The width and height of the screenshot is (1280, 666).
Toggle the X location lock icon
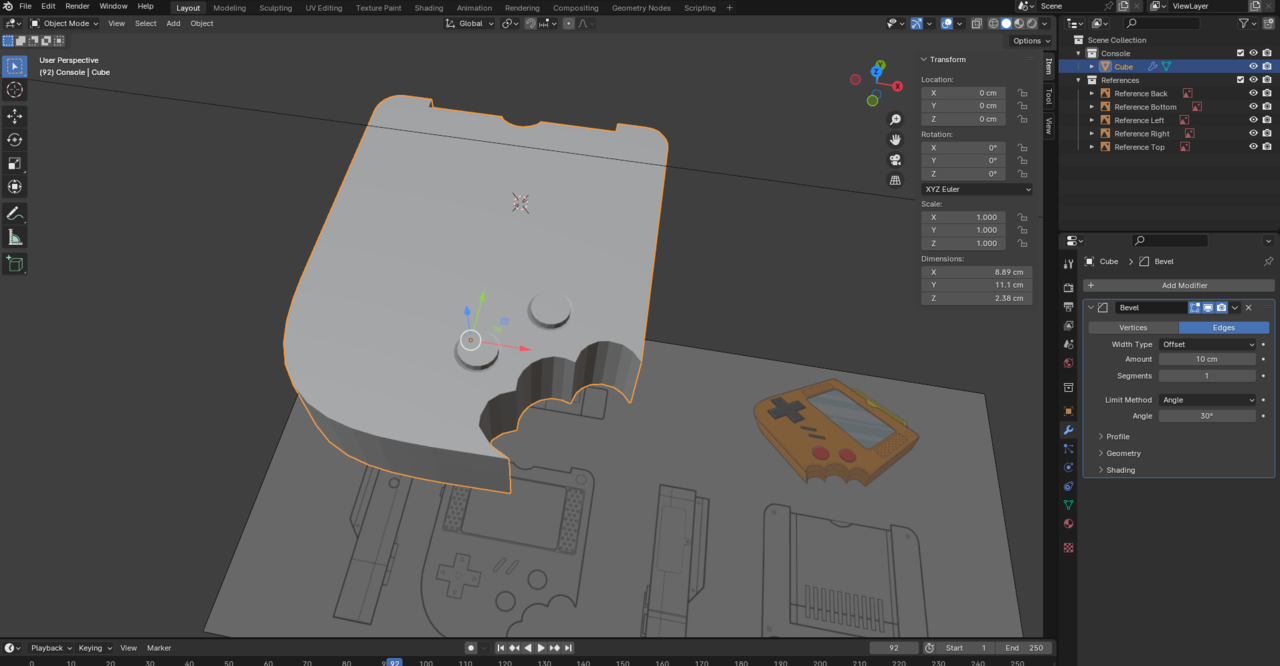pos(1022,93)
